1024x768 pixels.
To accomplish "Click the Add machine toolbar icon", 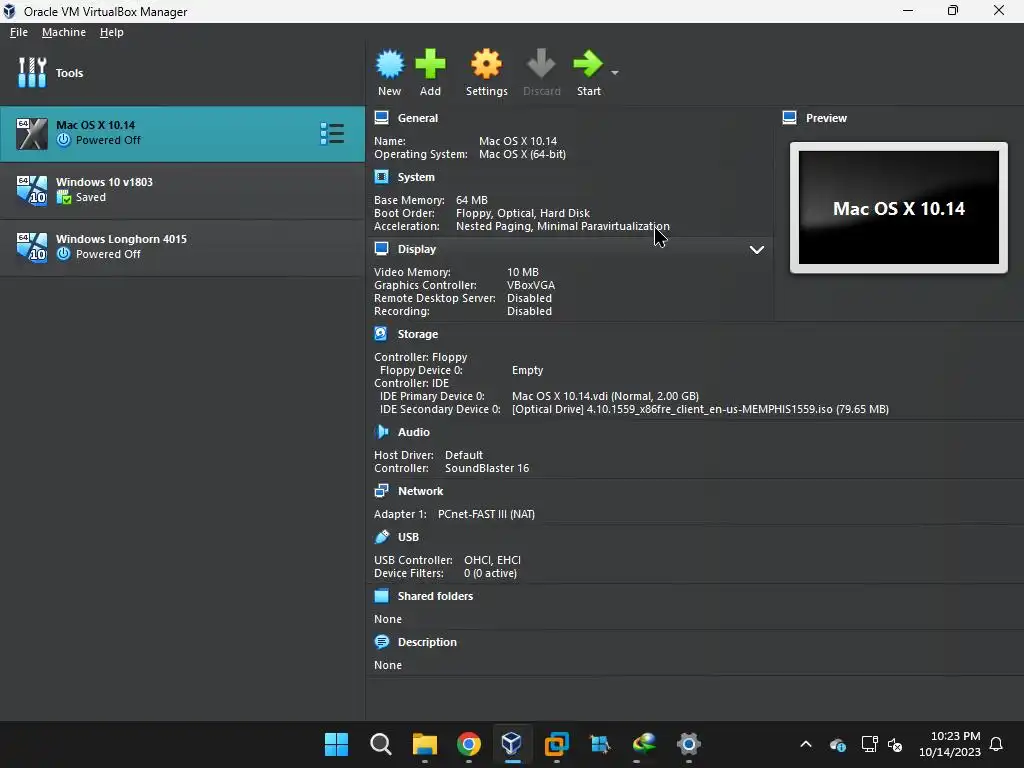I will point(430,64).
